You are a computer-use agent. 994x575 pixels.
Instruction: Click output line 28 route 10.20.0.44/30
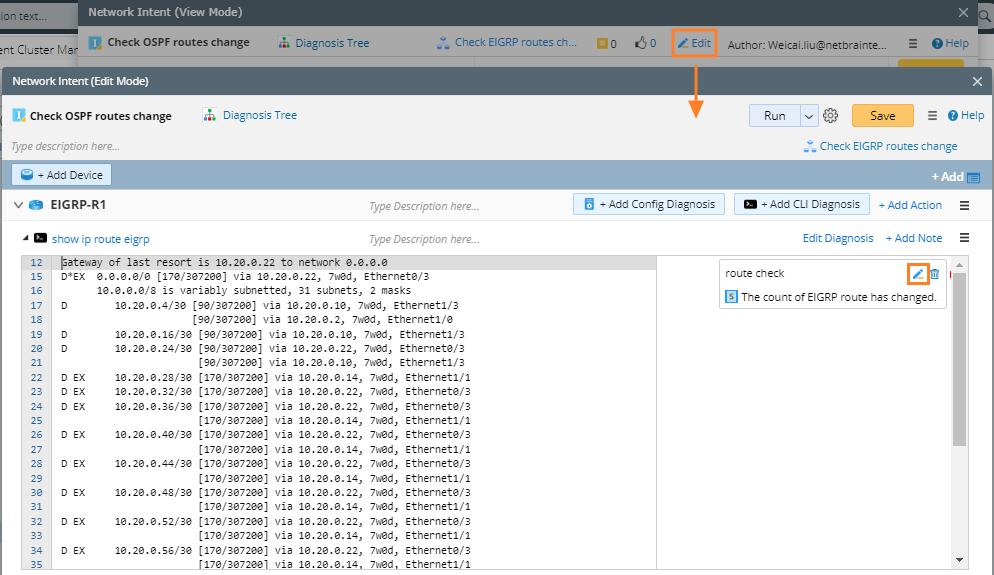(266, 463)
